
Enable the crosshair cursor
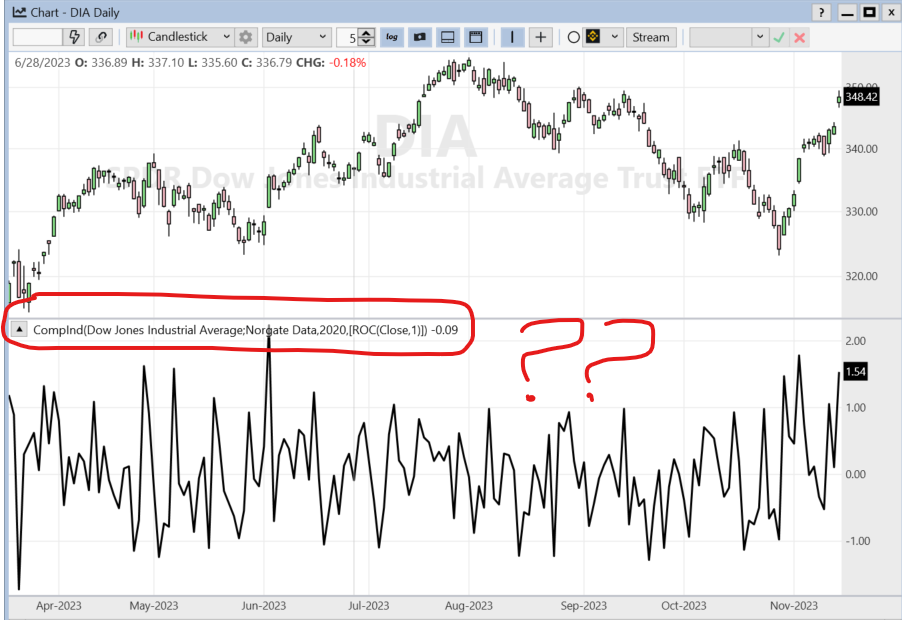click(x=541, y=37)
